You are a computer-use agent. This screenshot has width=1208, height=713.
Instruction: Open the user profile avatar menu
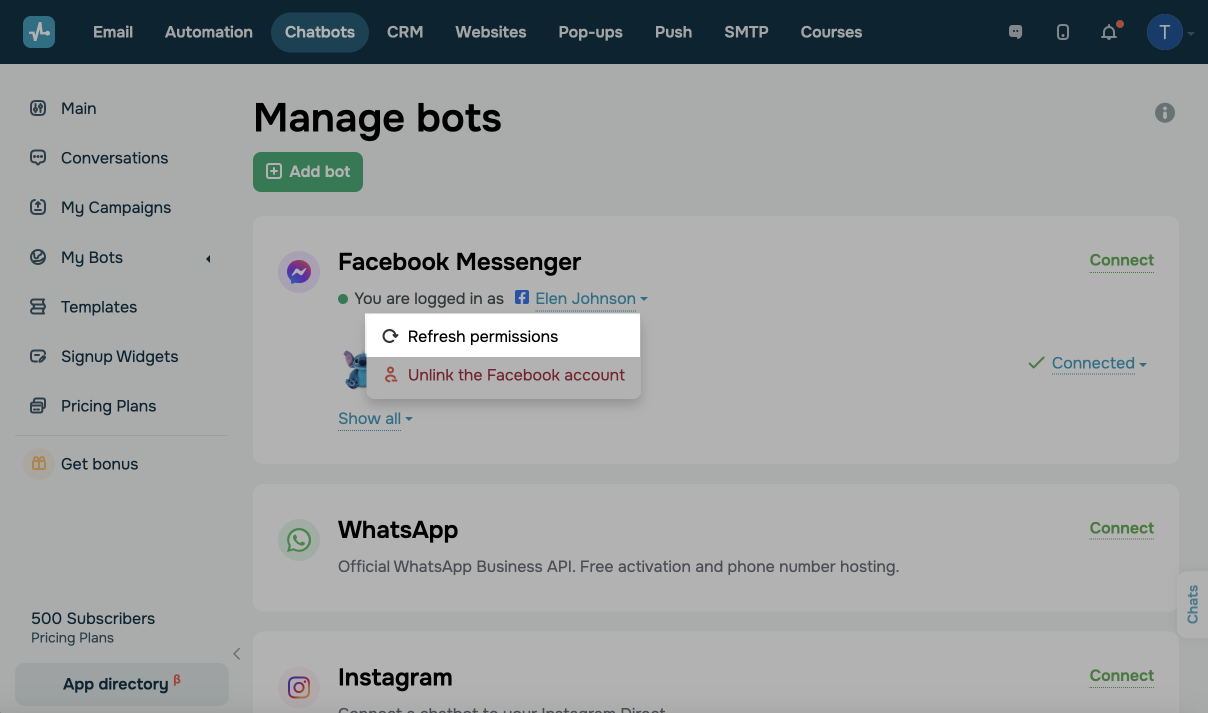tap(1164, 32)
